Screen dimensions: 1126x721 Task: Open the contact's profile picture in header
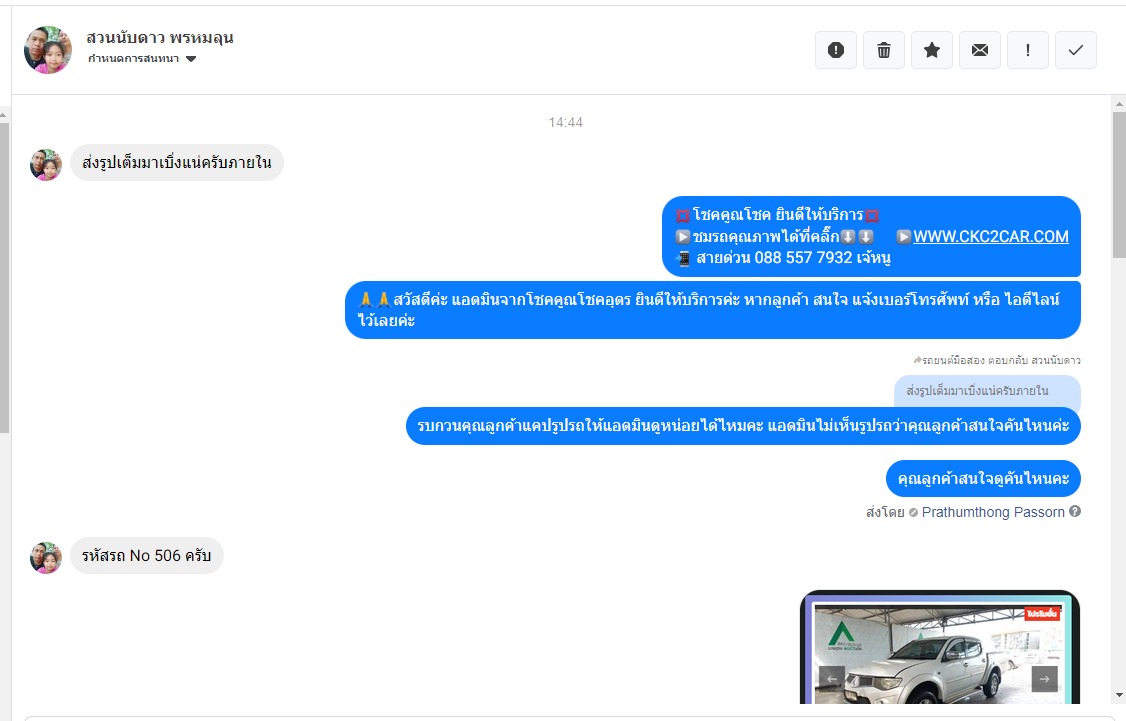tap(48, 50)
